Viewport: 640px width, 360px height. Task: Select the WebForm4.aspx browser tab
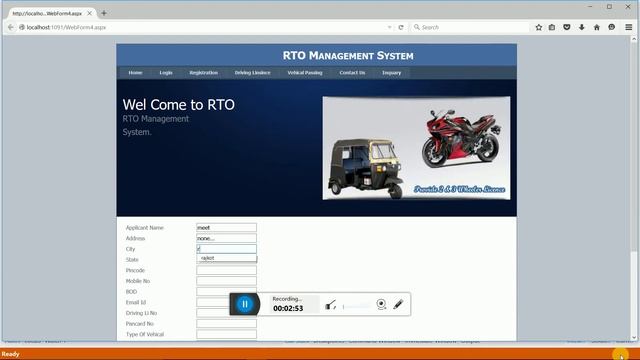51,13
